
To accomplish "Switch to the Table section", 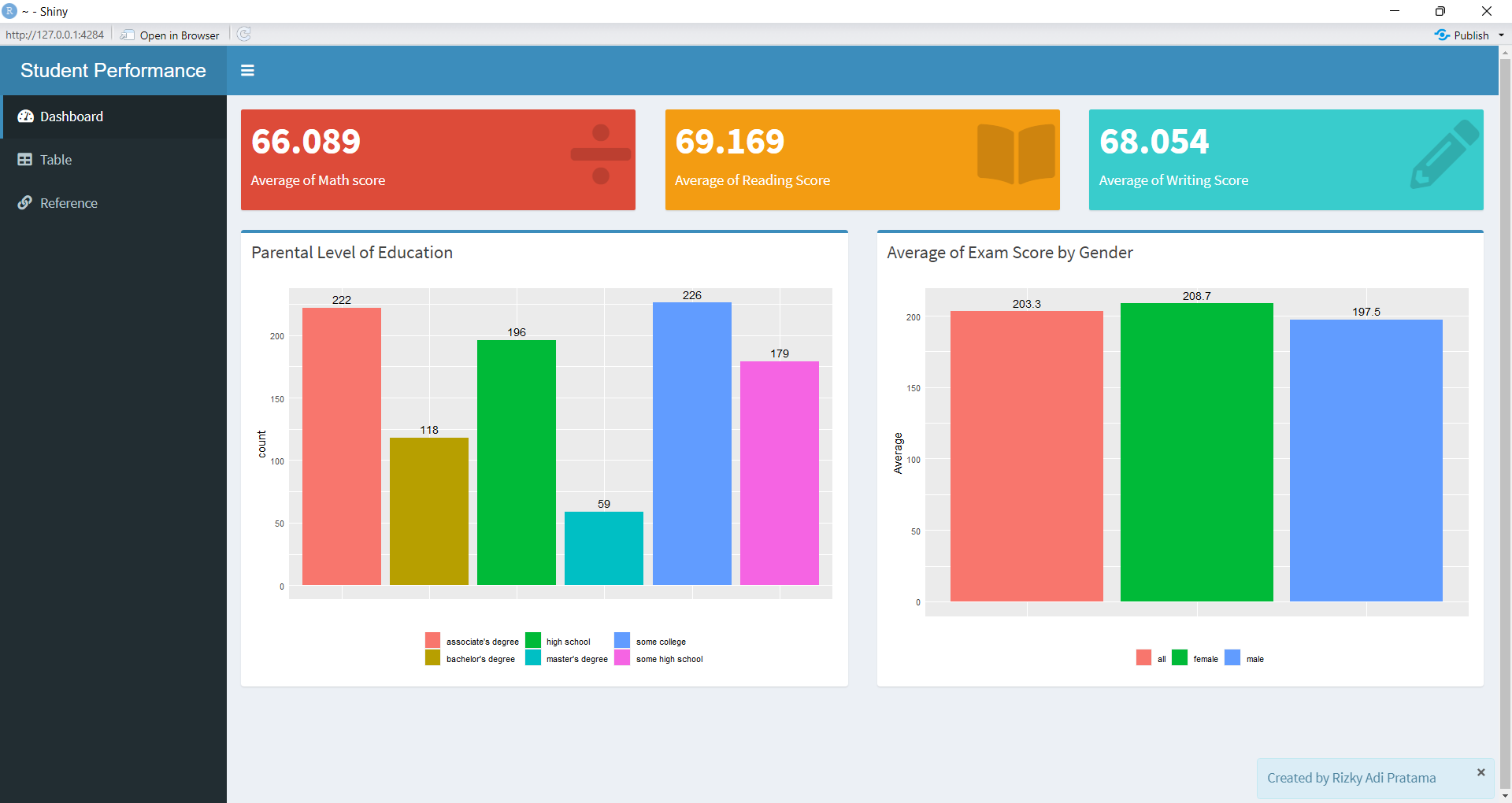I will [x=55, y=159].
